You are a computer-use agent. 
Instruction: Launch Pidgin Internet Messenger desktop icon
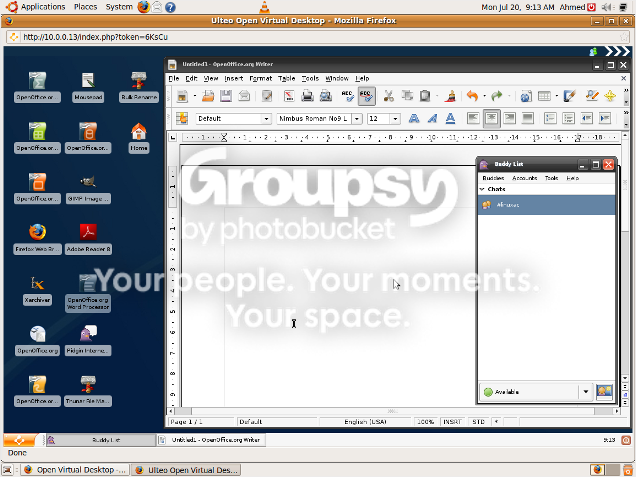tap(88, 340)
